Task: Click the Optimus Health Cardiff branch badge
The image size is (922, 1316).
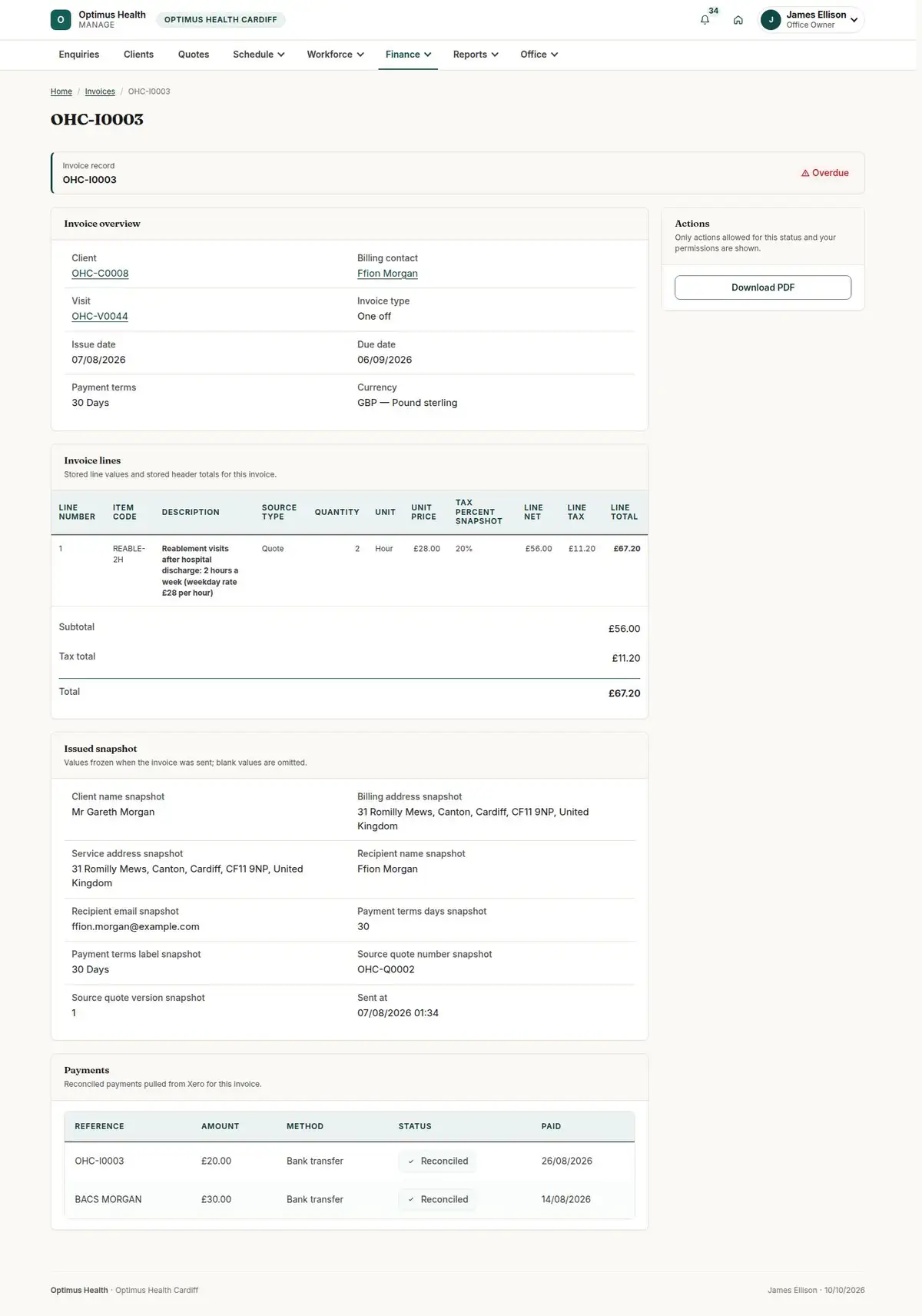Action: click(x=221, y=20)
